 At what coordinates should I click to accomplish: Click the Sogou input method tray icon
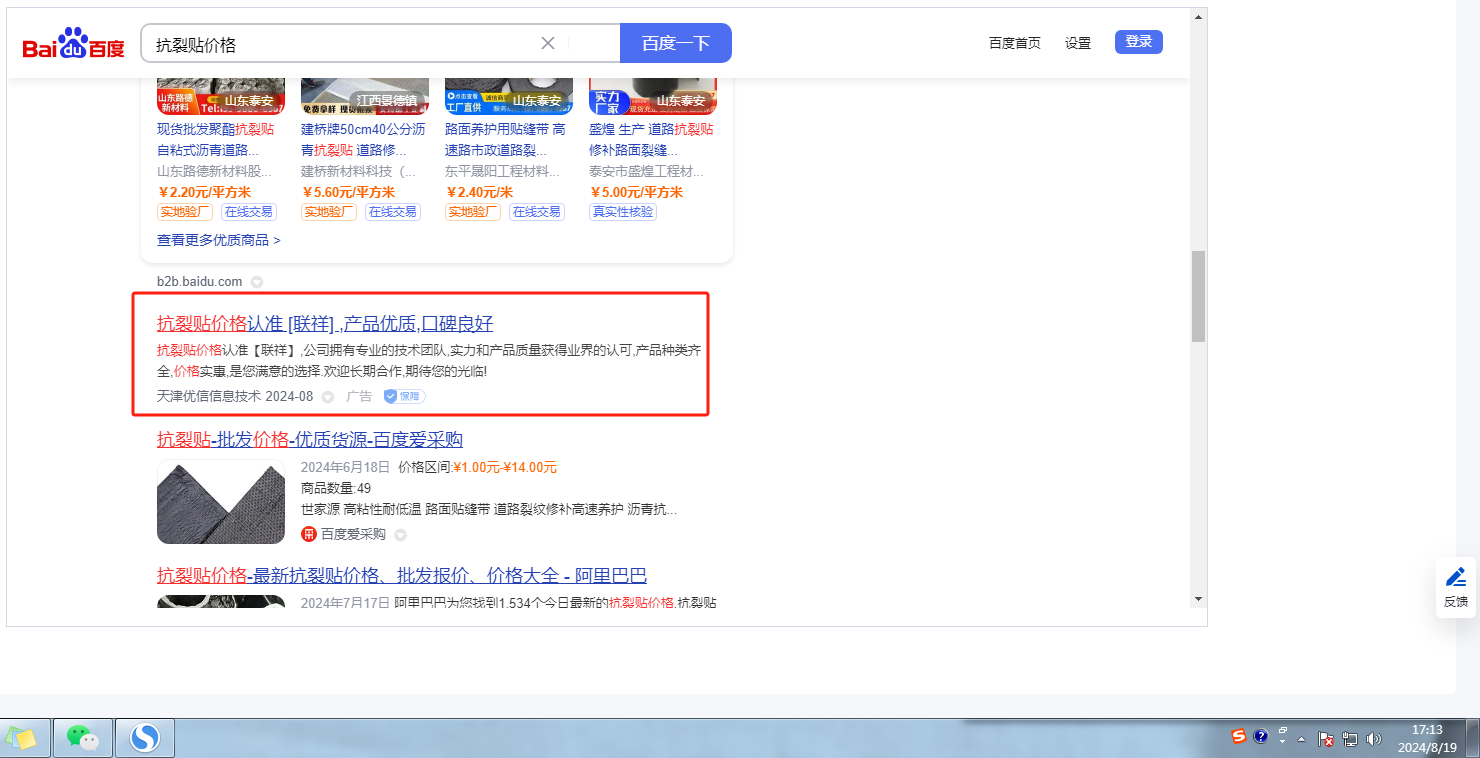pyautogui.click(x=1240, y=736)
